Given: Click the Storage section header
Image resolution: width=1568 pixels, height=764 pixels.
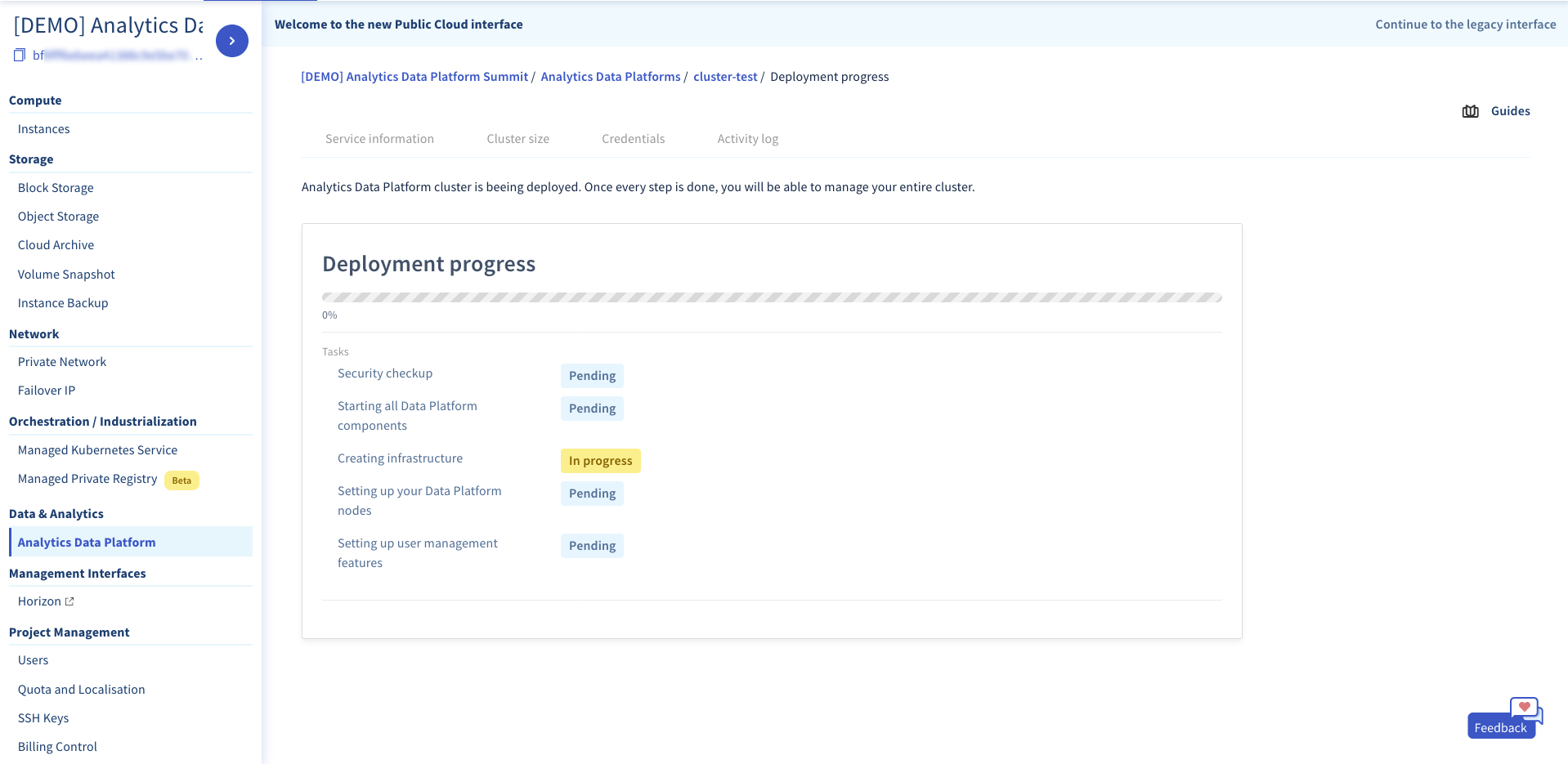Looking at the screenshot, I should click(x=31, y=159).
